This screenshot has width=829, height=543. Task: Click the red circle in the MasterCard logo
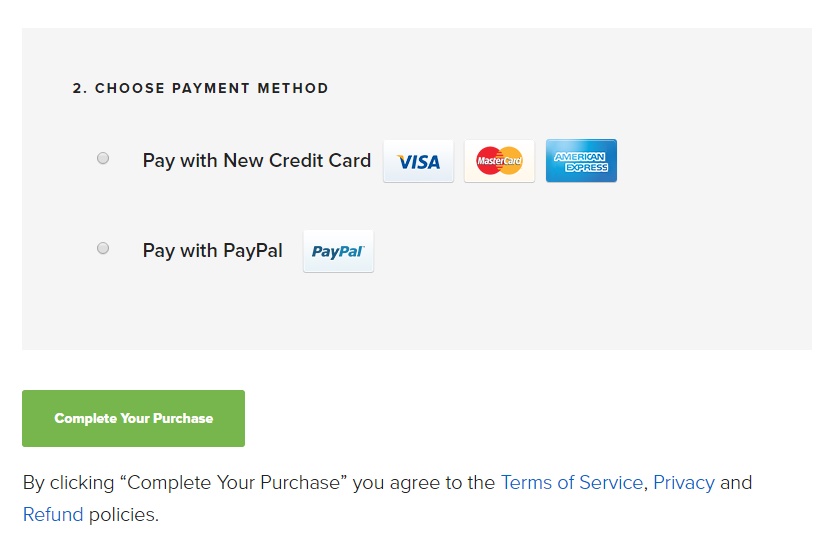tap(488, 161)
